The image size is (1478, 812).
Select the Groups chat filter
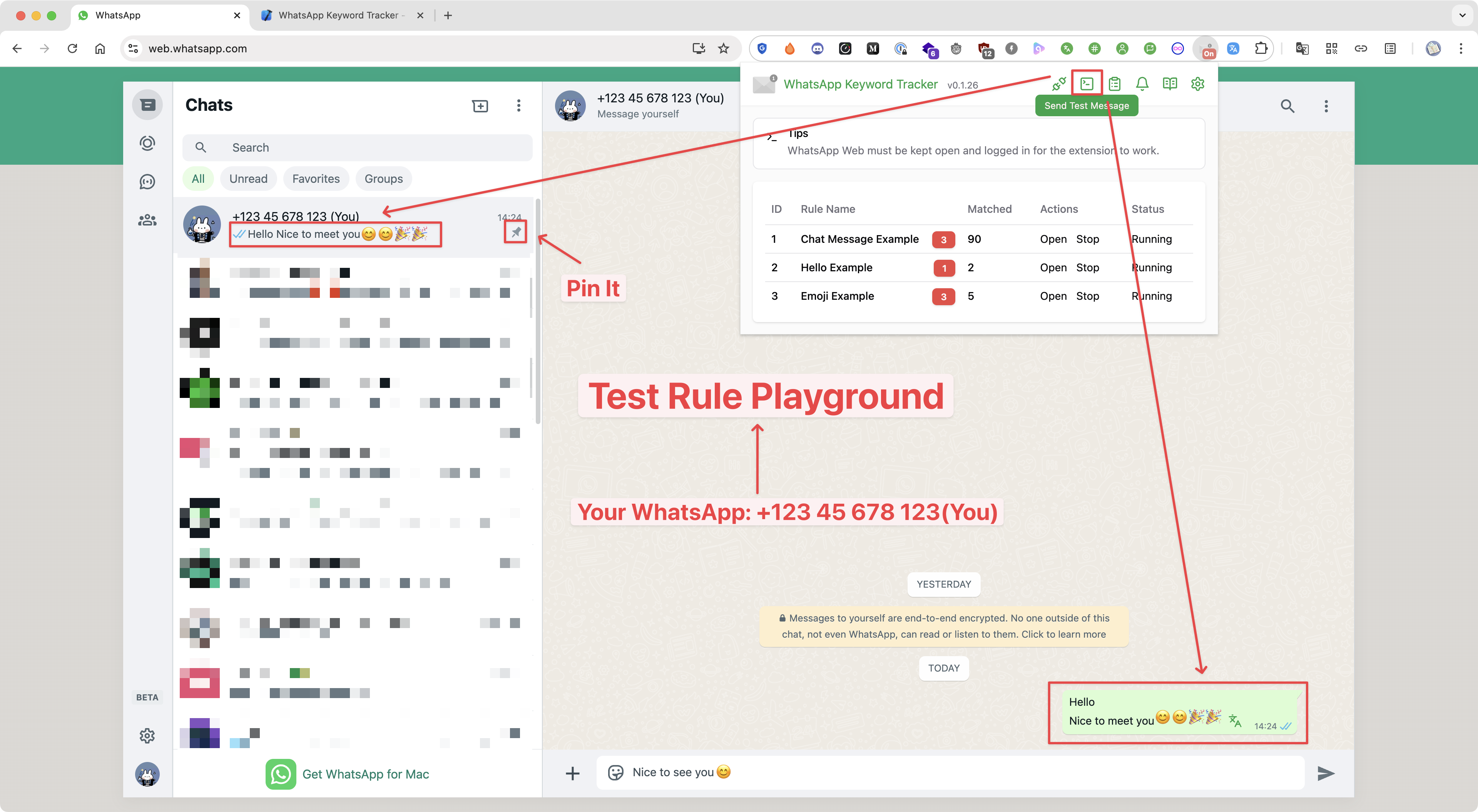pos(383,179)
